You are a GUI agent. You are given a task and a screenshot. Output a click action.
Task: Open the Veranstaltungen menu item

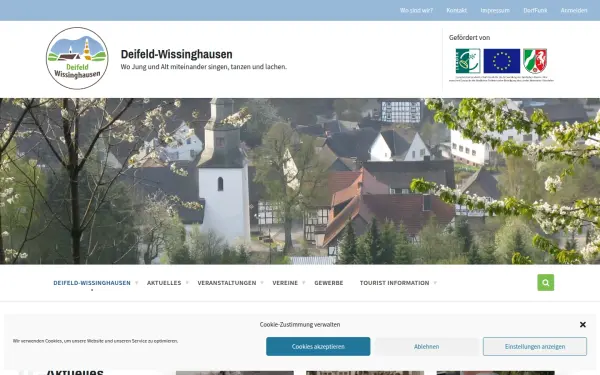click(227, 283)
